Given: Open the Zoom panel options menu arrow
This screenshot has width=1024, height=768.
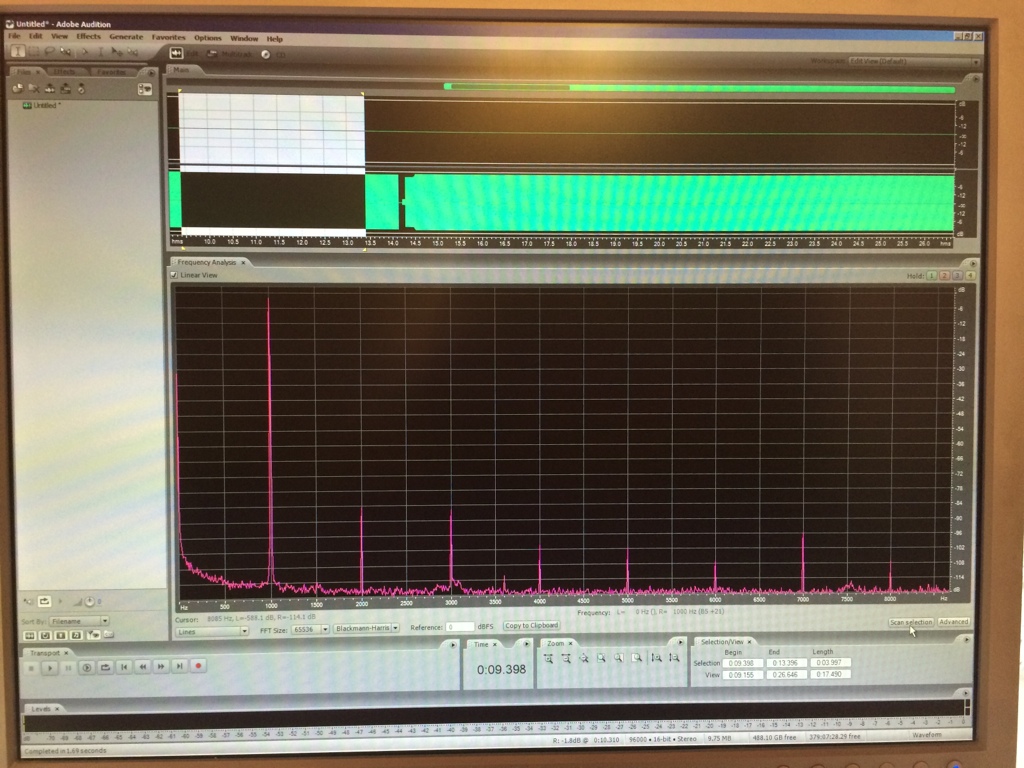Looking at the screenshot, I should [679, 643].
